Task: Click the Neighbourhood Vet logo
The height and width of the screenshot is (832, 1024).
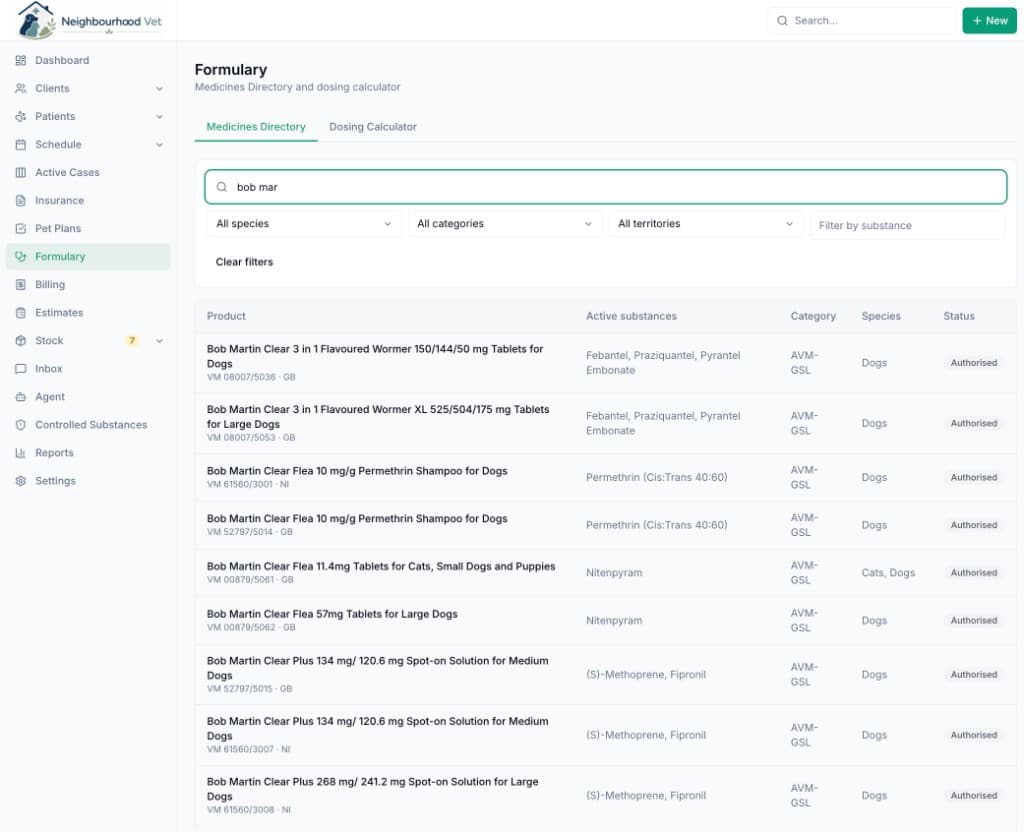Action: 89,20
